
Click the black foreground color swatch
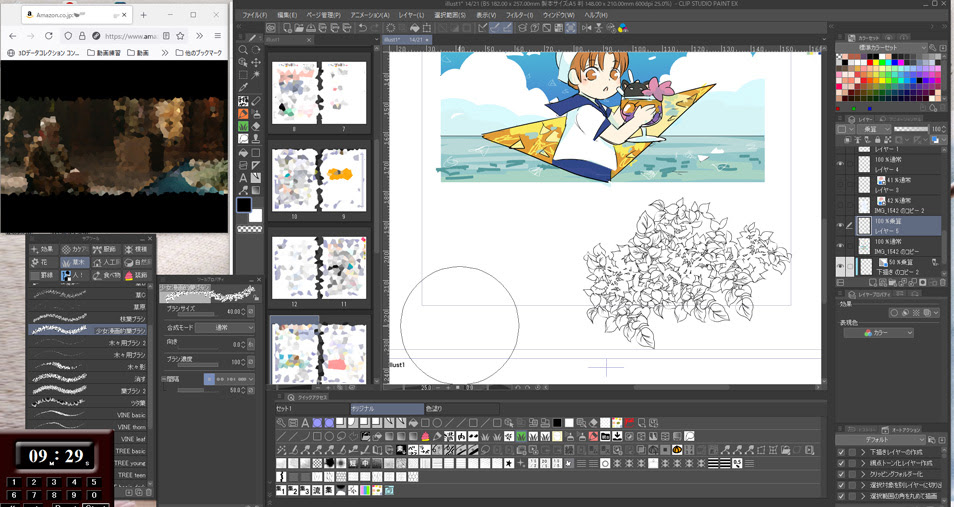244,205
